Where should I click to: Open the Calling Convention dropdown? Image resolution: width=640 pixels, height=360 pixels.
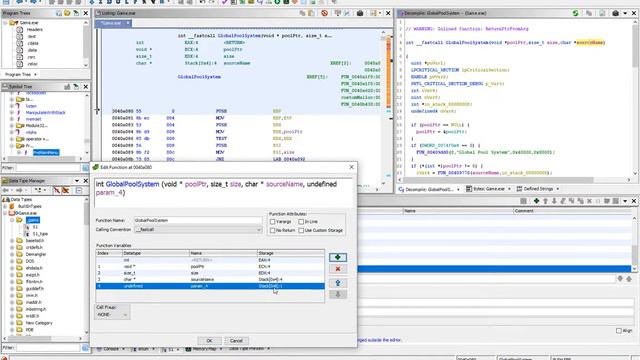pyautogui.click(x=198, y=230)
